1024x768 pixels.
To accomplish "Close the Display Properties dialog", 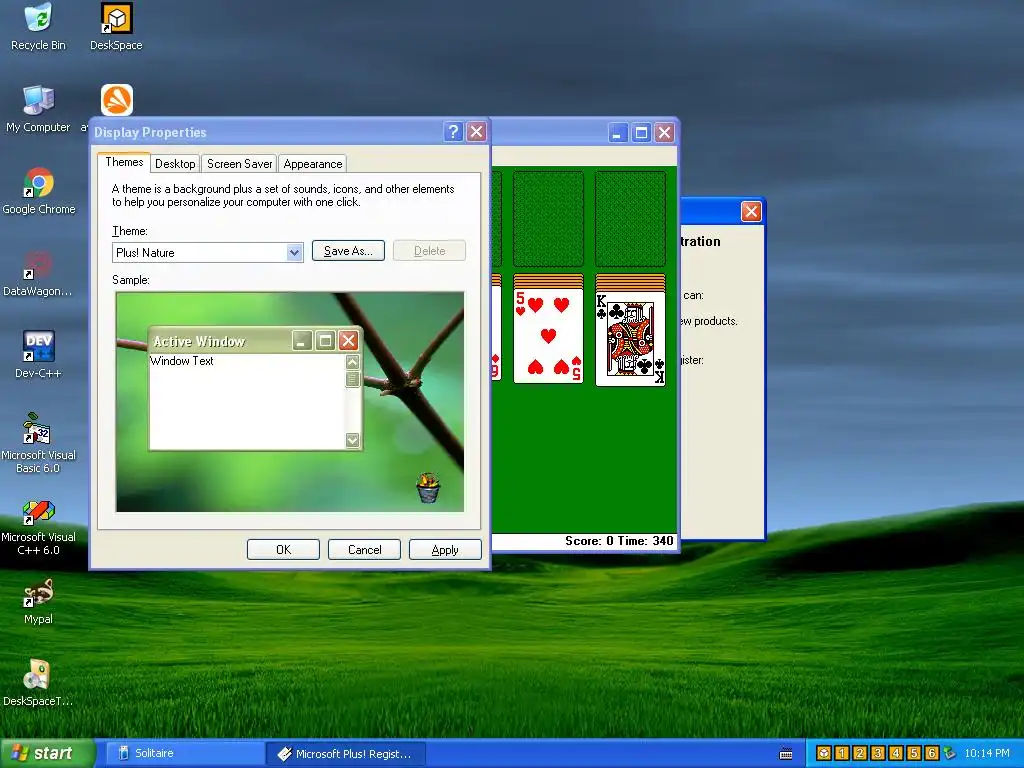I will tap(477, 132).
